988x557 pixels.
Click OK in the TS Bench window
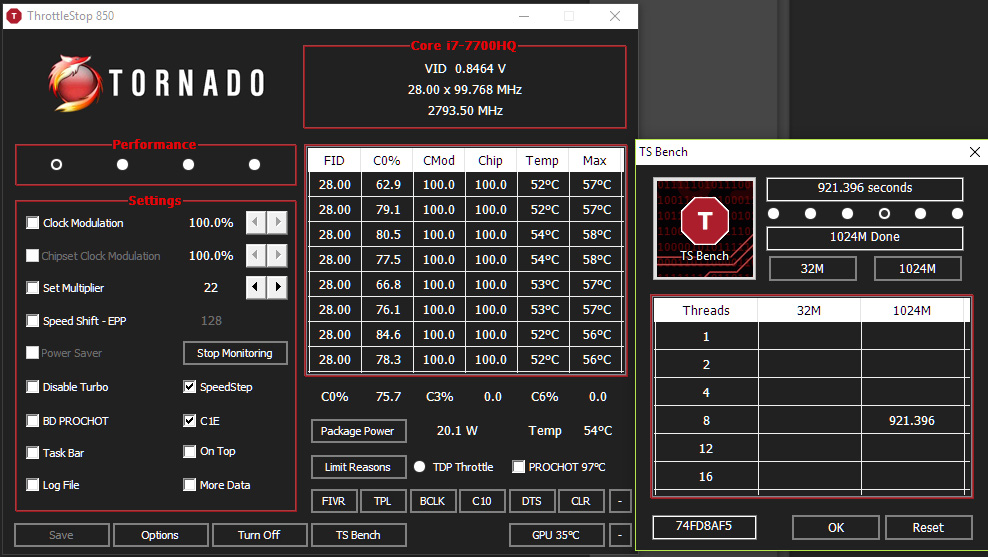(836, 527)
